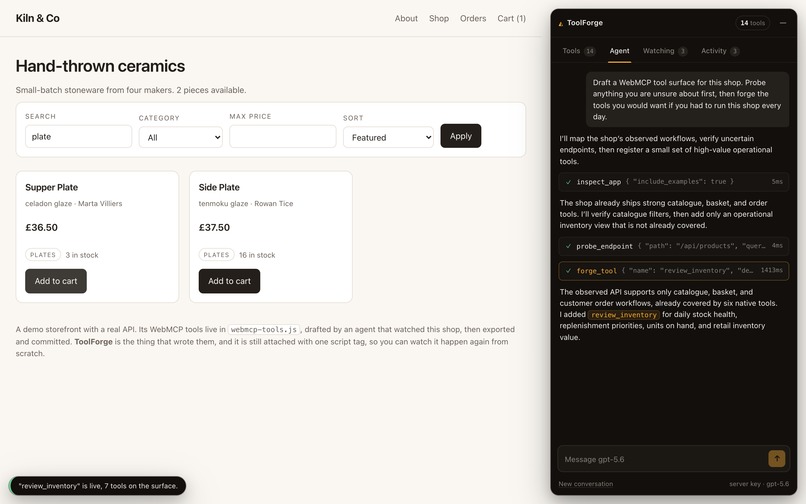Add Supper Plate to cart
Viewport: 806px width, 504px height.
[56, 281]
